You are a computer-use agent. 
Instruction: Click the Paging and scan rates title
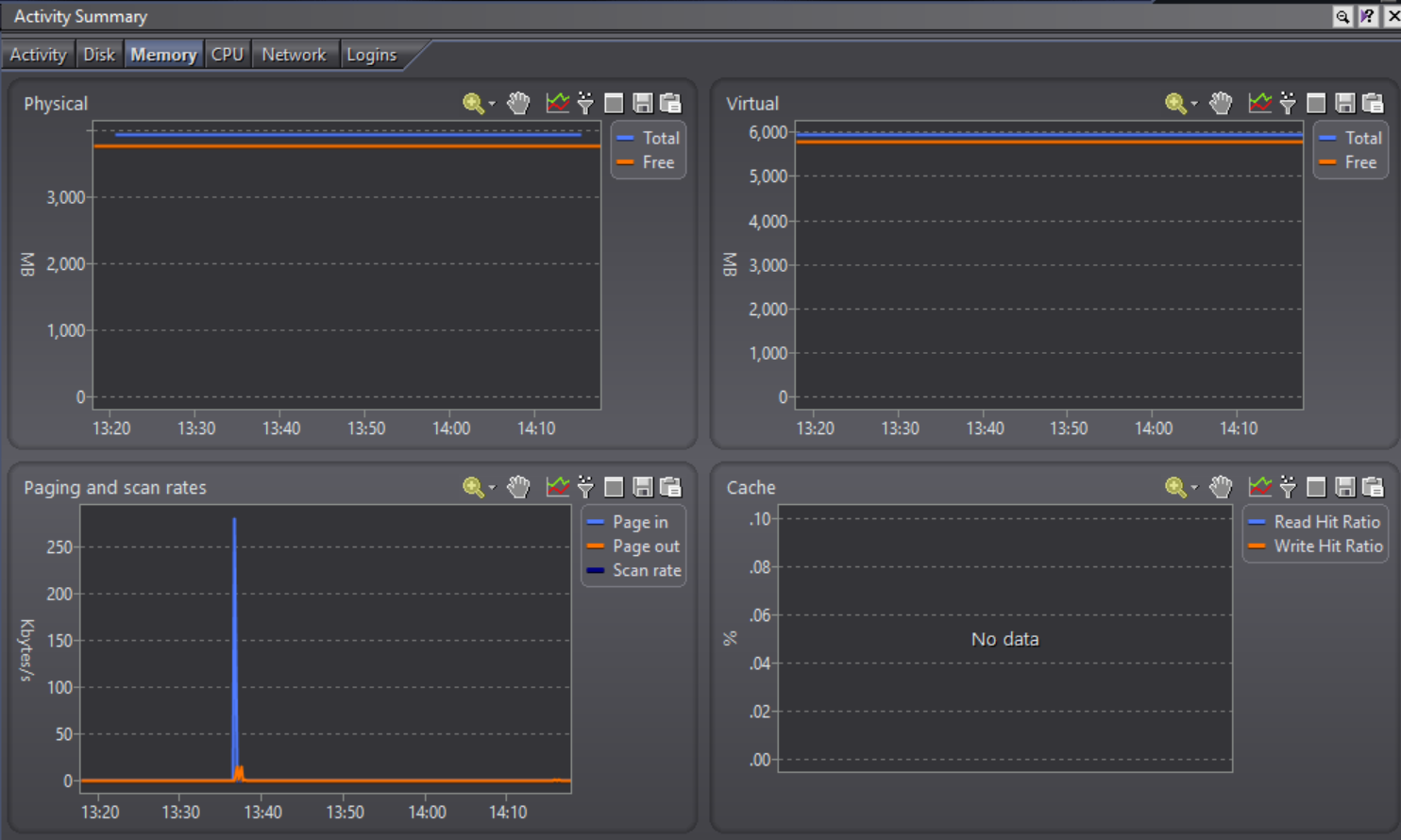pyautogui.click(x=115, y=488)
